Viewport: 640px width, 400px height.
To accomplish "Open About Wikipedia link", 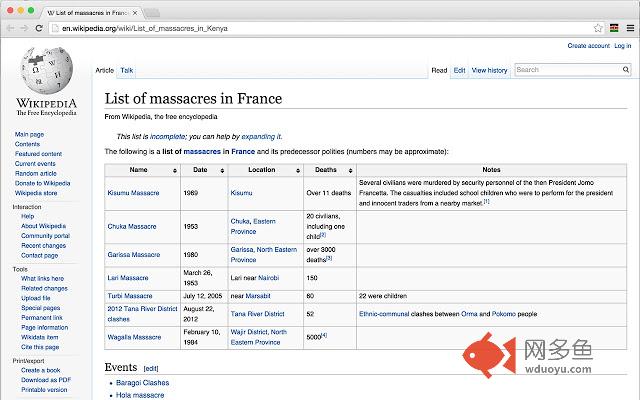I will pyautogui.click(x=43, y=226).
